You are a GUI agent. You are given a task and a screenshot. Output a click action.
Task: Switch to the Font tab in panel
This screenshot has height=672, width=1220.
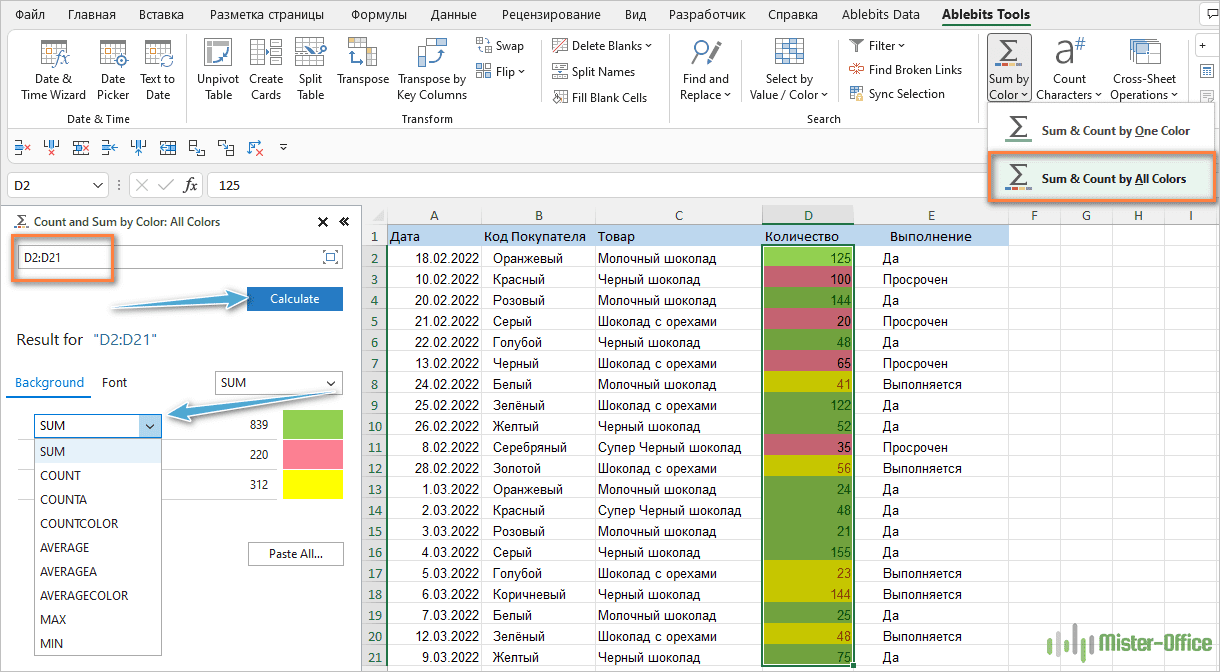point(115,382)
